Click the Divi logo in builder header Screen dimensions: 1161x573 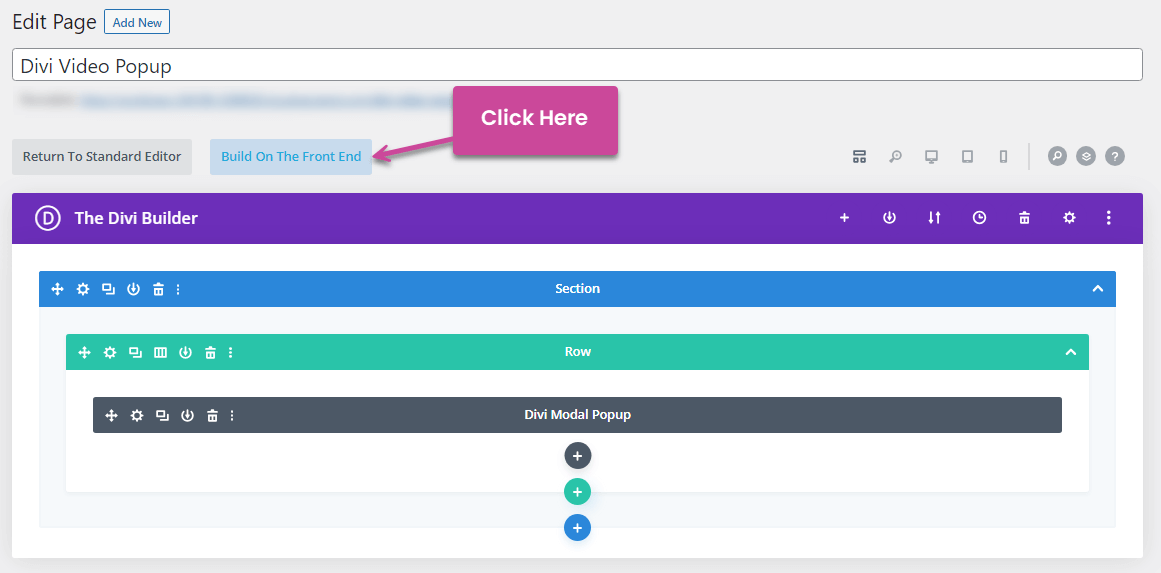tap(47, 218)
